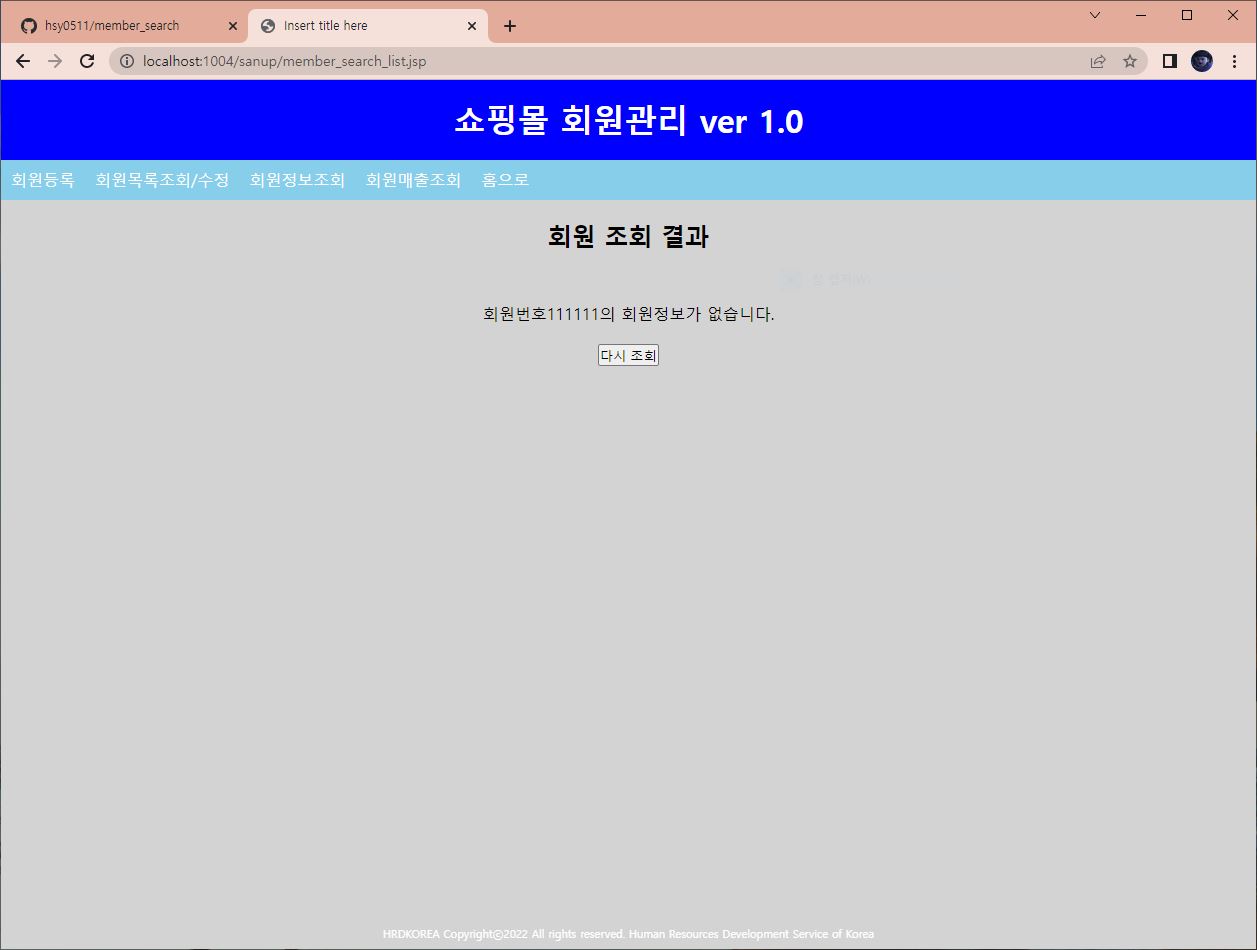Screen dimensions: 1257x950
Task: Go home via the 홈으로 link
Action: pos(506,180)
